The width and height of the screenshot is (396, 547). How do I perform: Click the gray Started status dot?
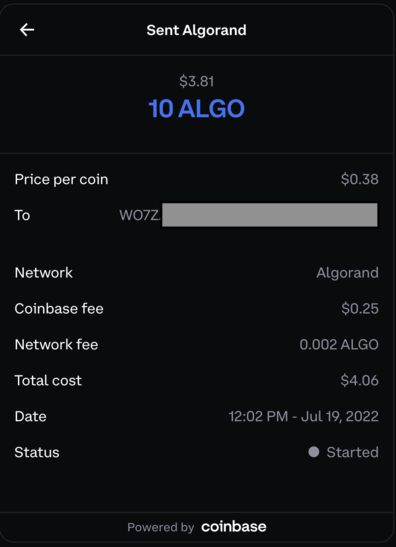point(314,452)
